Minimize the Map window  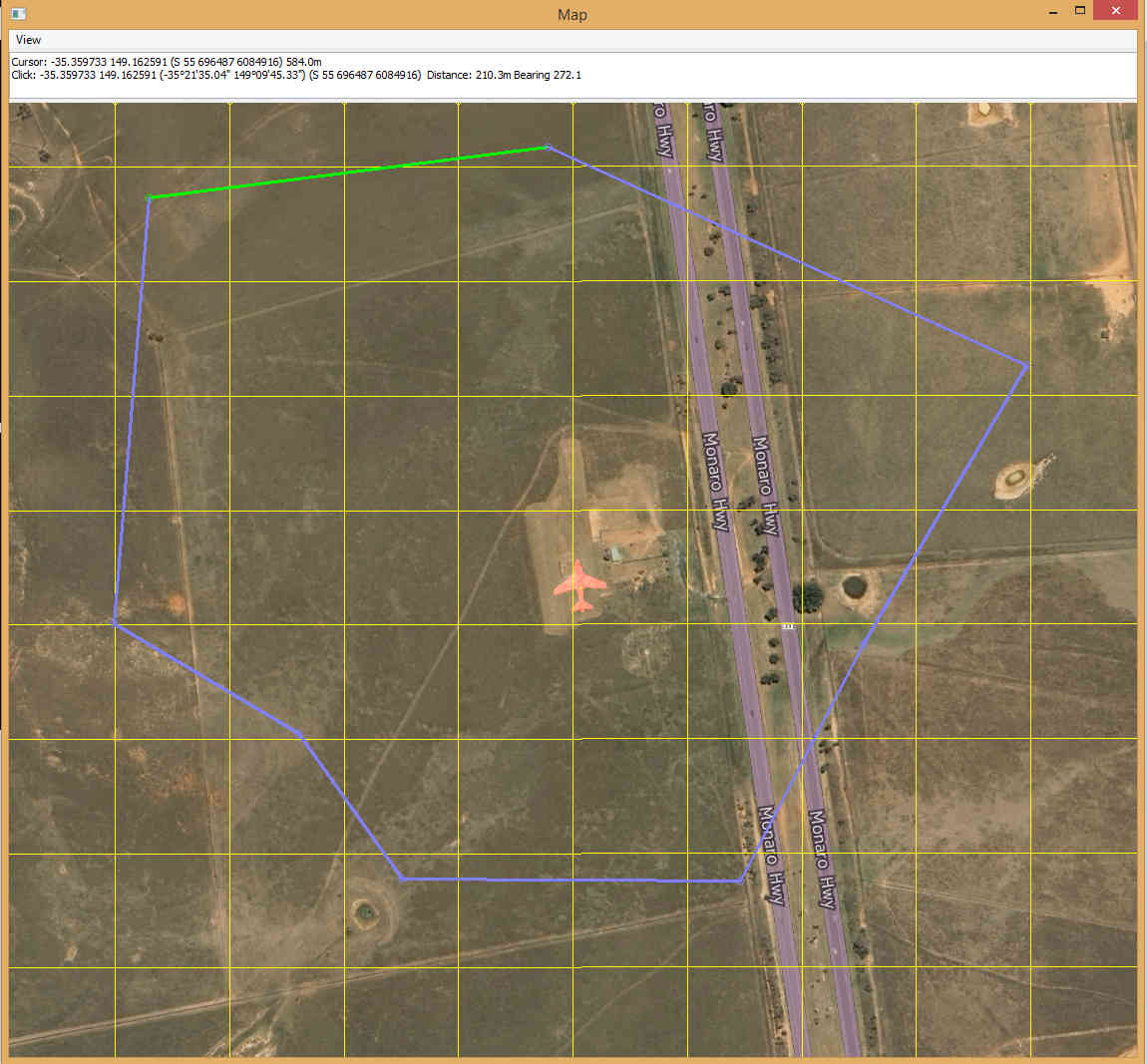tap(1053, 13)
